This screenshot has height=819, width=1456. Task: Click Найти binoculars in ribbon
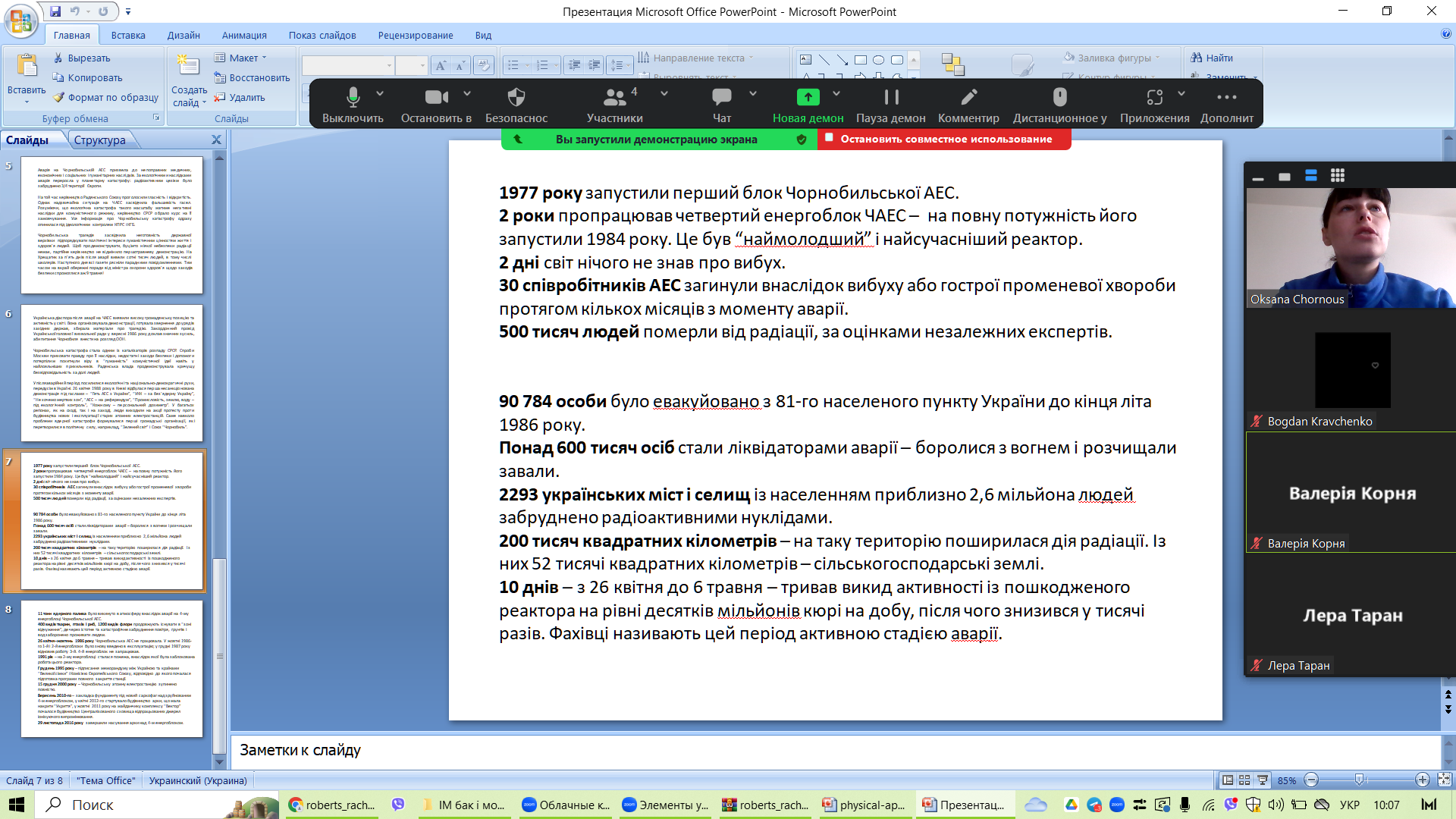(1212, 58)
